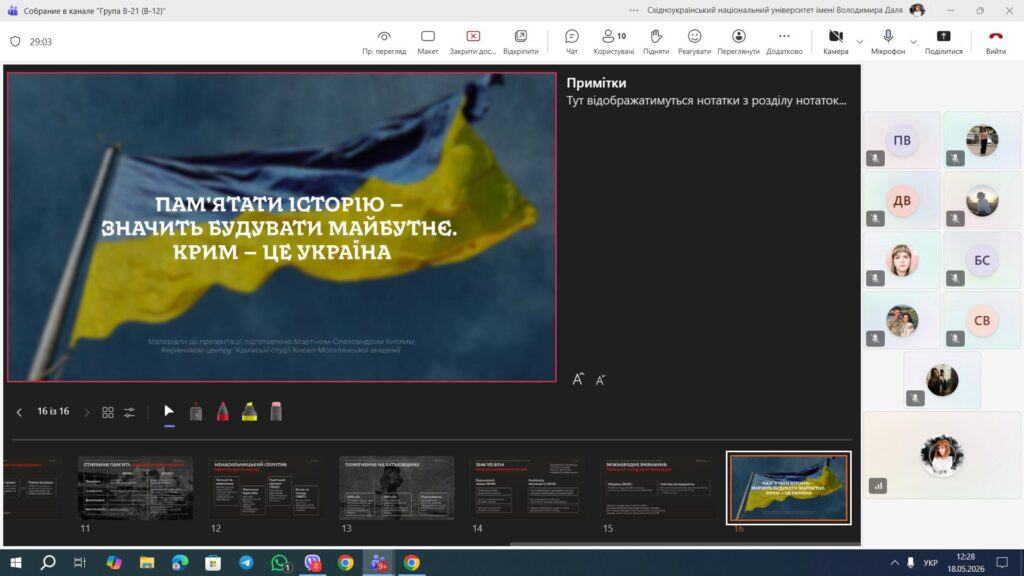This screenshot has width=1024, height=576.
Task: Open presenter settings sliders icon
Action: tap(129, 412)
